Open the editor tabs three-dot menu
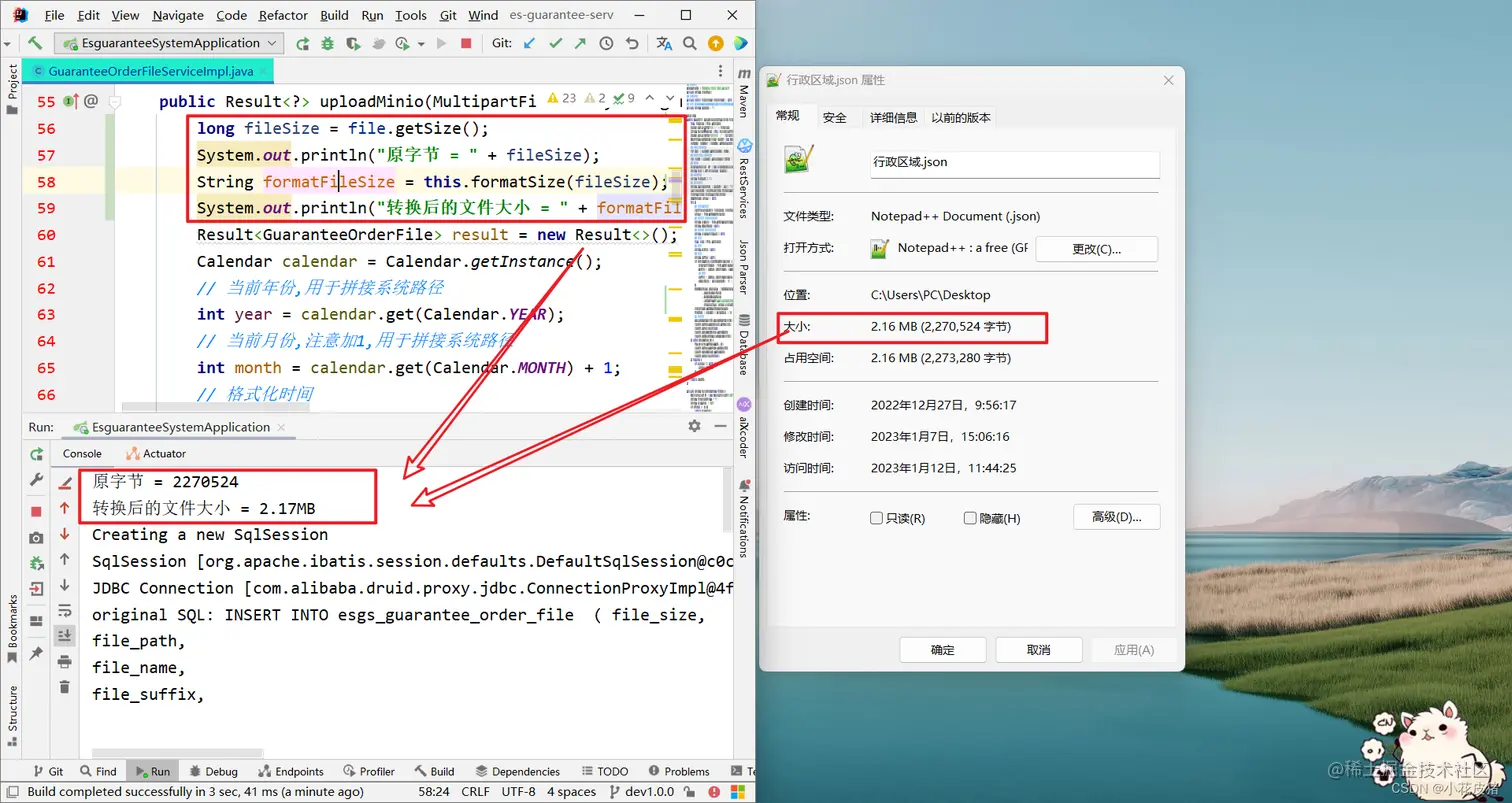The height and width of the screenshot is (803, 1512). pos(722,71)
